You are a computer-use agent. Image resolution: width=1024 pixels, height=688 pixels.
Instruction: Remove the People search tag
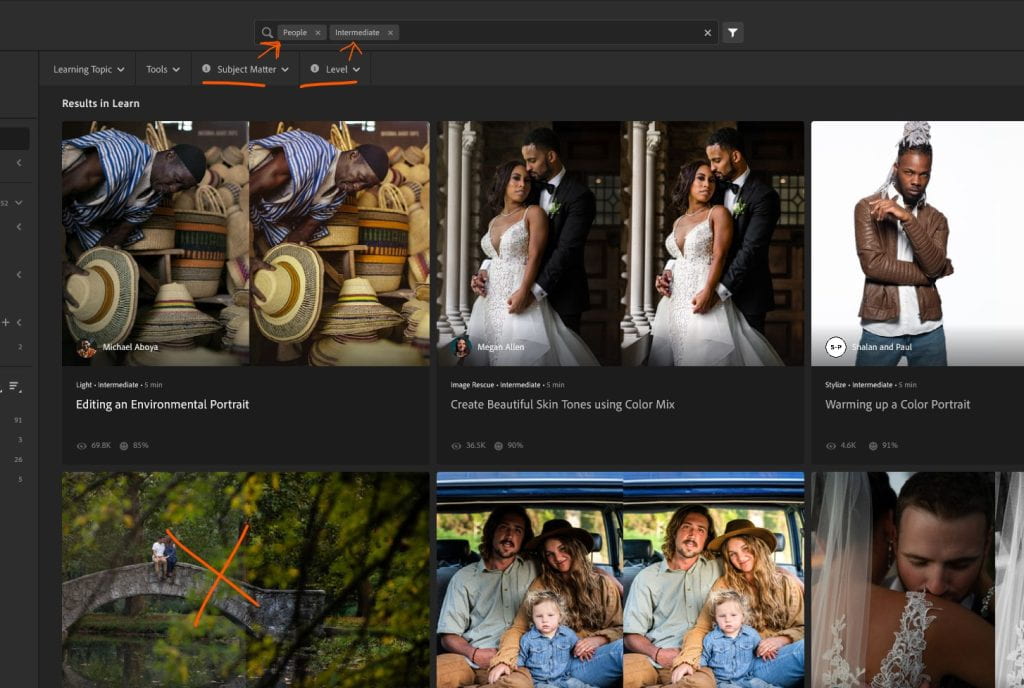318,31
